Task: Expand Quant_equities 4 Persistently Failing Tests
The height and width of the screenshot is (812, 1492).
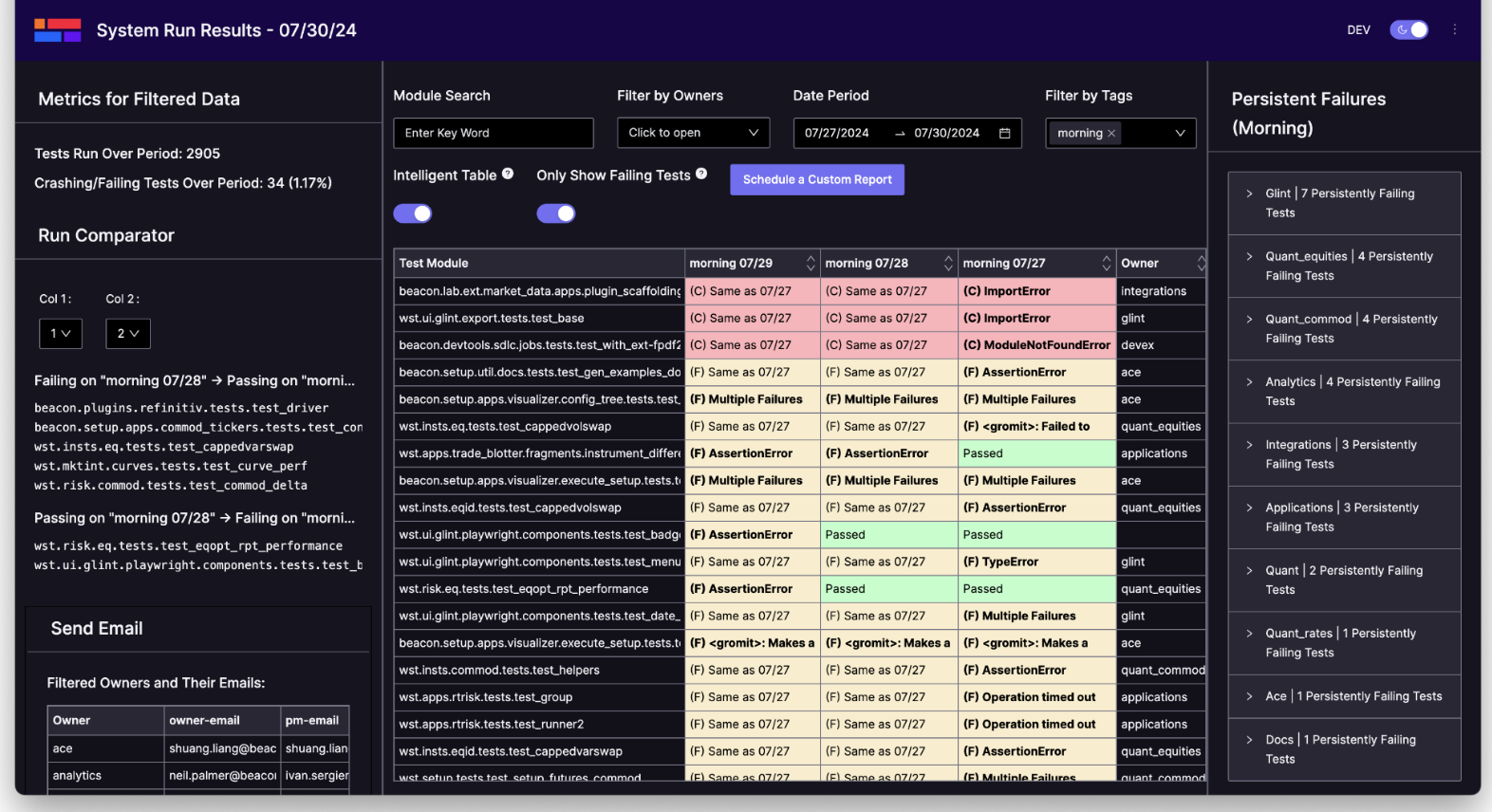Action: pos(1344,266)
